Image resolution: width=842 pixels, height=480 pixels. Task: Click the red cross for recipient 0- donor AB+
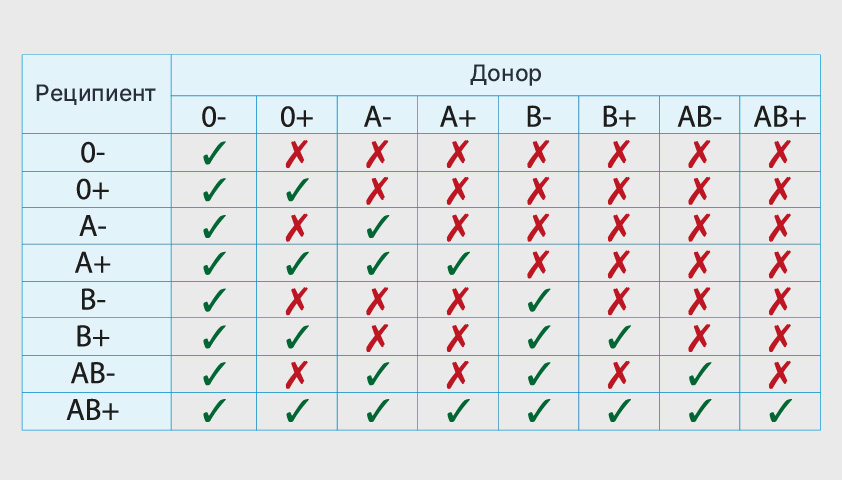pos(779,153)
